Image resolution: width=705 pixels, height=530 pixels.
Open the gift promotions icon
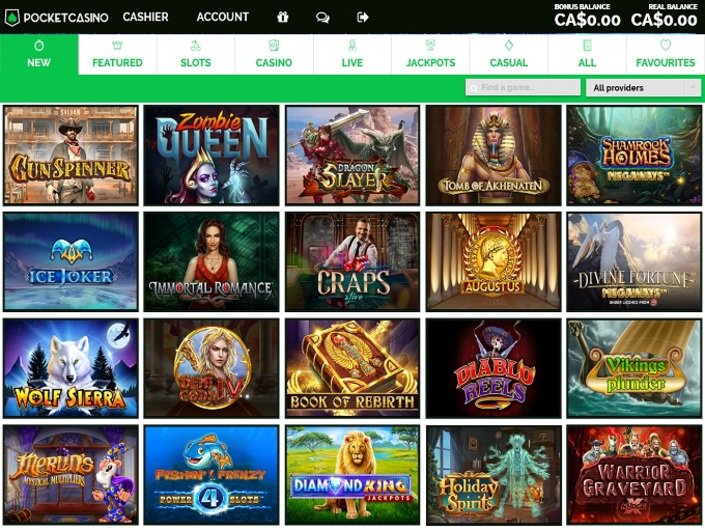tap(283, 17)
